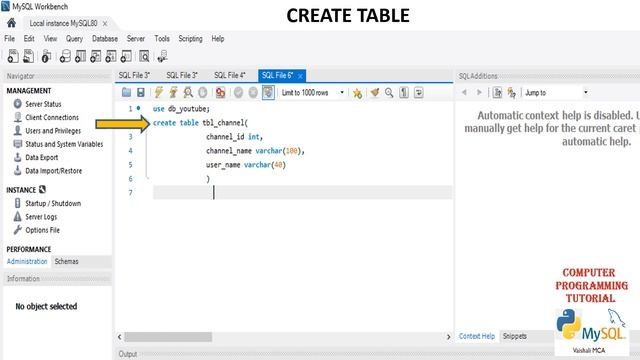Screen dimensions: 640x360
Task: Select the Local instance MySQL80 tab
Action: click(x=63, y=23)
